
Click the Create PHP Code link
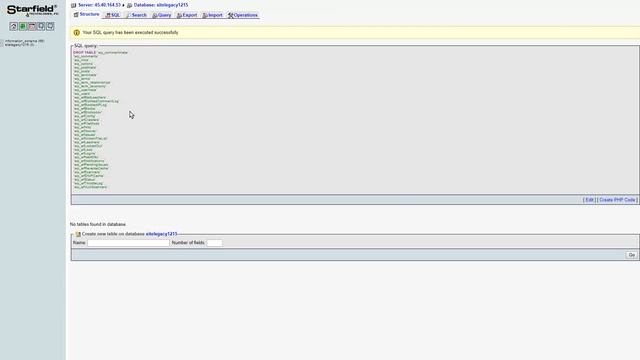pyautogui.click(x=617, y=200)
